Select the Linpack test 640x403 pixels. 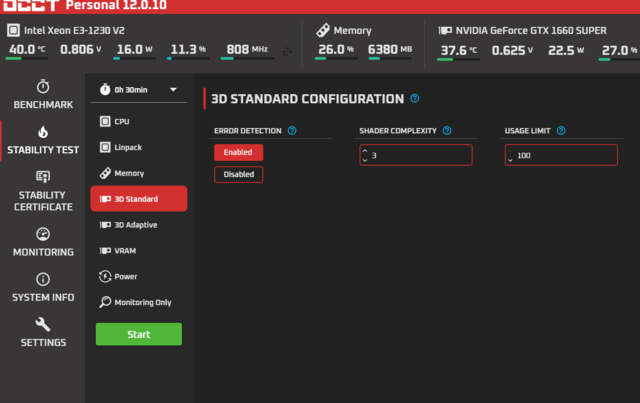tap(126, 147)
